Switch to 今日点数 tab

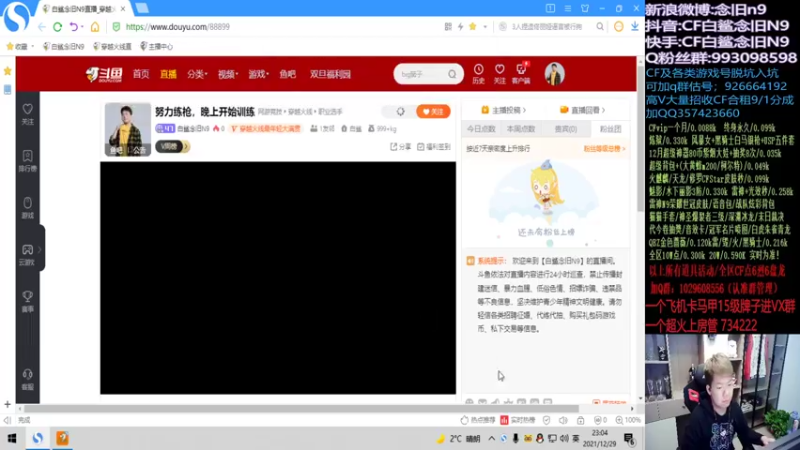click(481, 129)
